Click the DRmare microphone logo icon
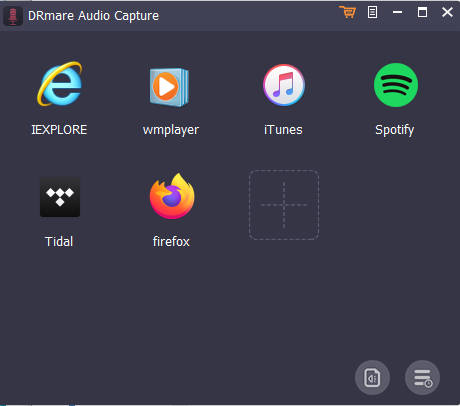The height and width of the screenshot is (406, 460). pos(13,16)
